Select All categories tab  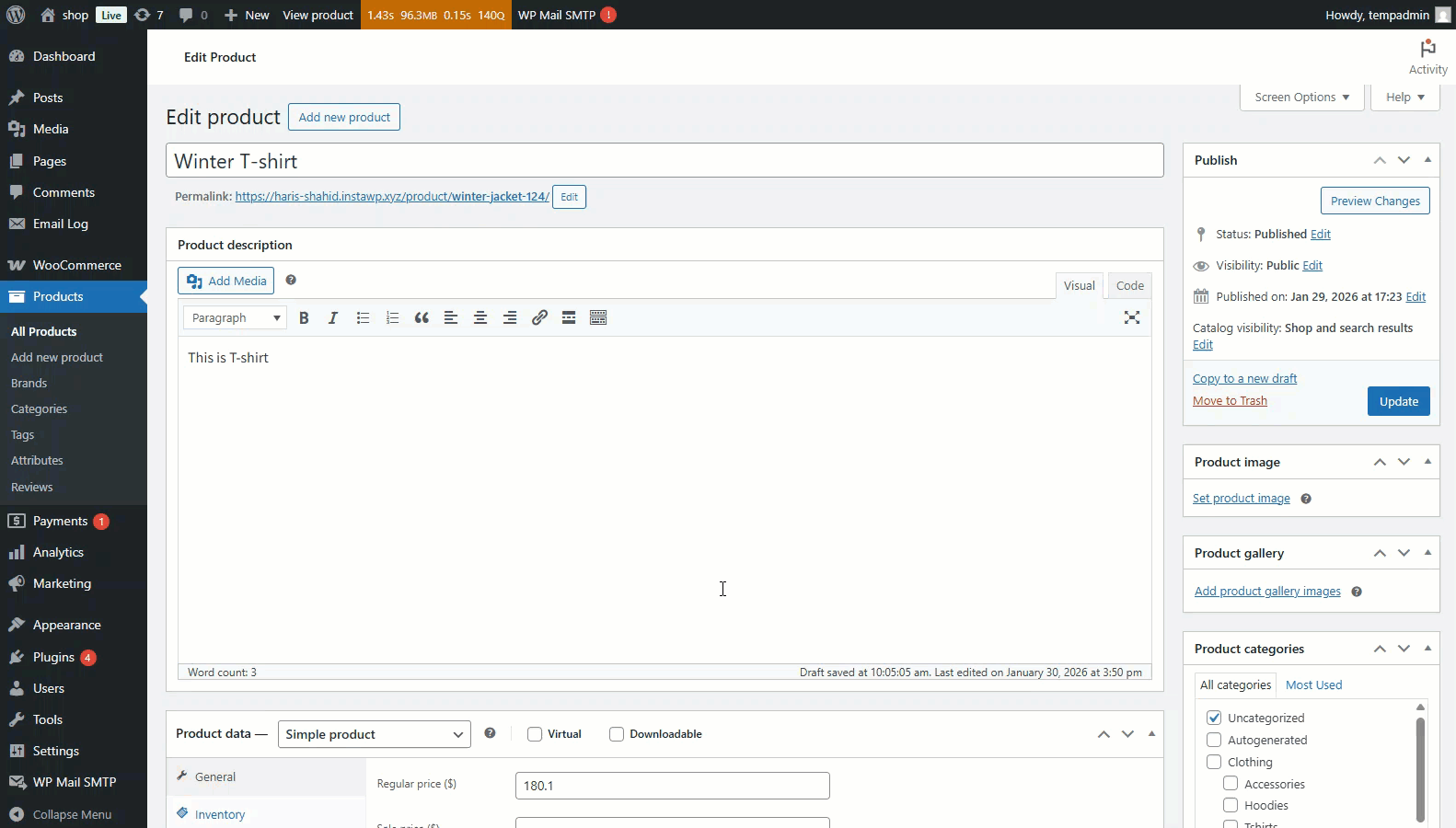coord(1235,685)
